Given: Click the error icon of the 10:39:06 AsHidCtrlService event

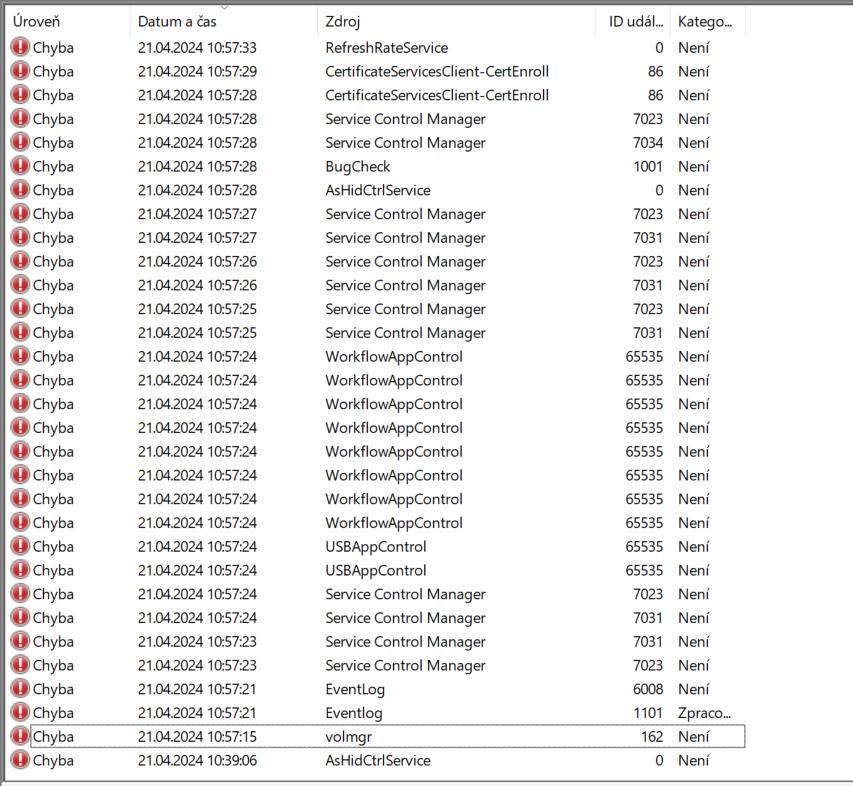Looking at the screenshot, I should click(20, 761).
